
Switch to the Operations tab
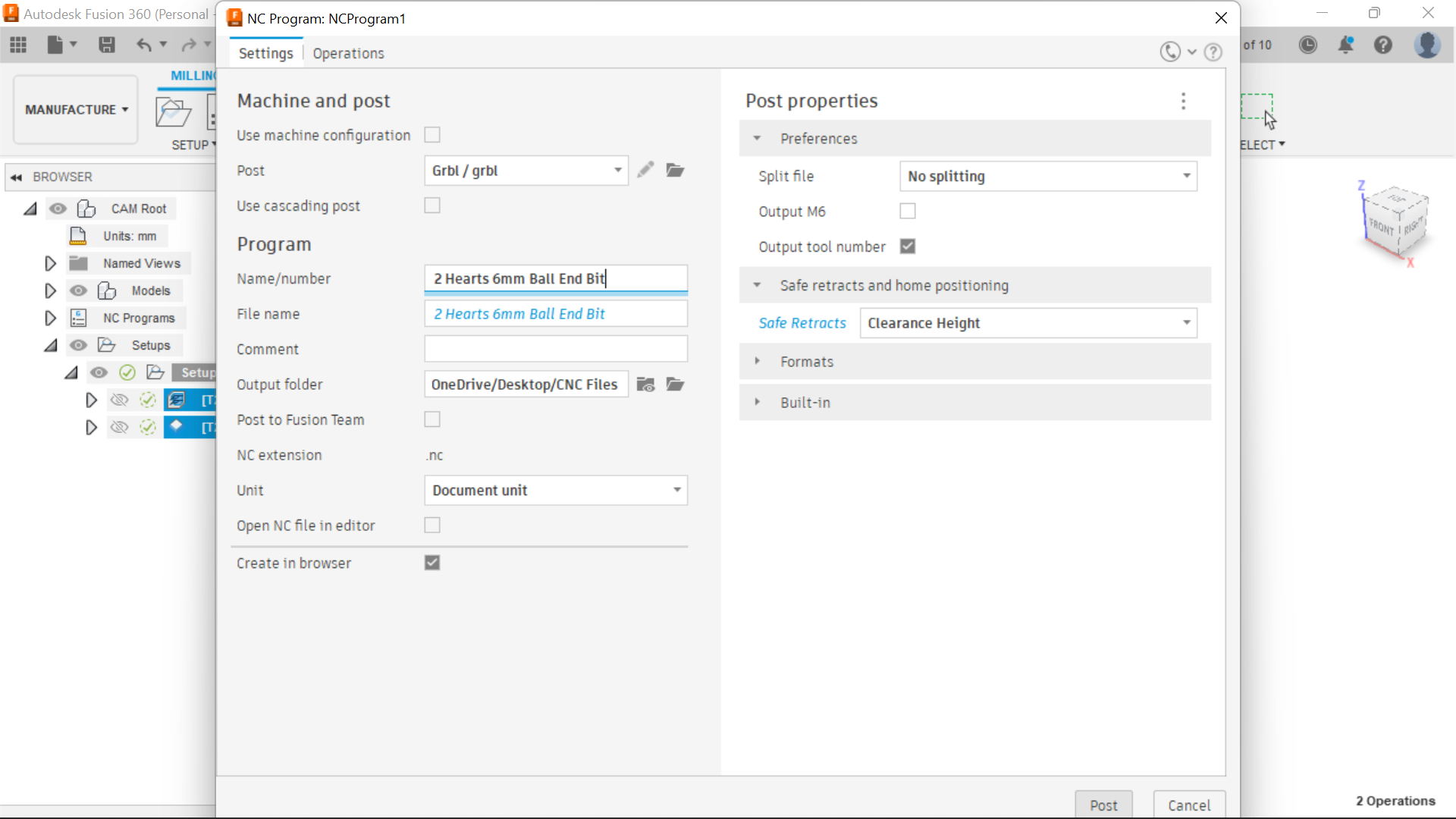pyautogui.click(x=348, y=53)
